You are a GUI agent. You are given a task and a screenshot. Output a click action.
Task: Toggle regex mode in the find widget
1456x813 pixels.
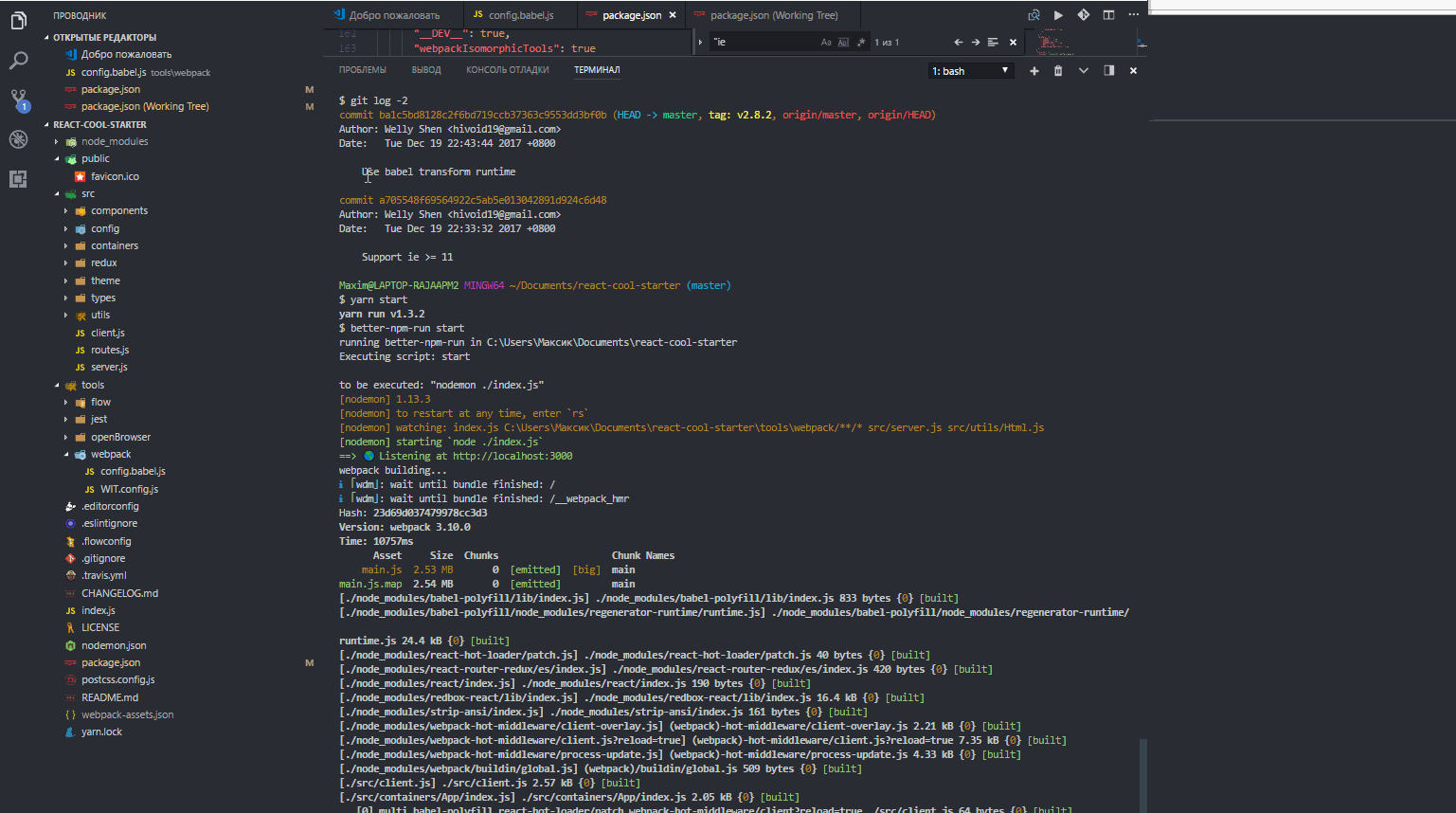click(861, 42)
